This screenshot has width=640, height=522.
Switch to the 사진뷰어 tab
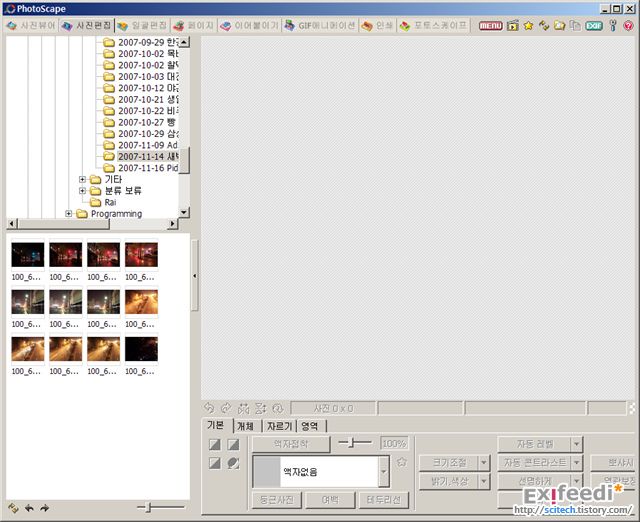coord(32,26)
